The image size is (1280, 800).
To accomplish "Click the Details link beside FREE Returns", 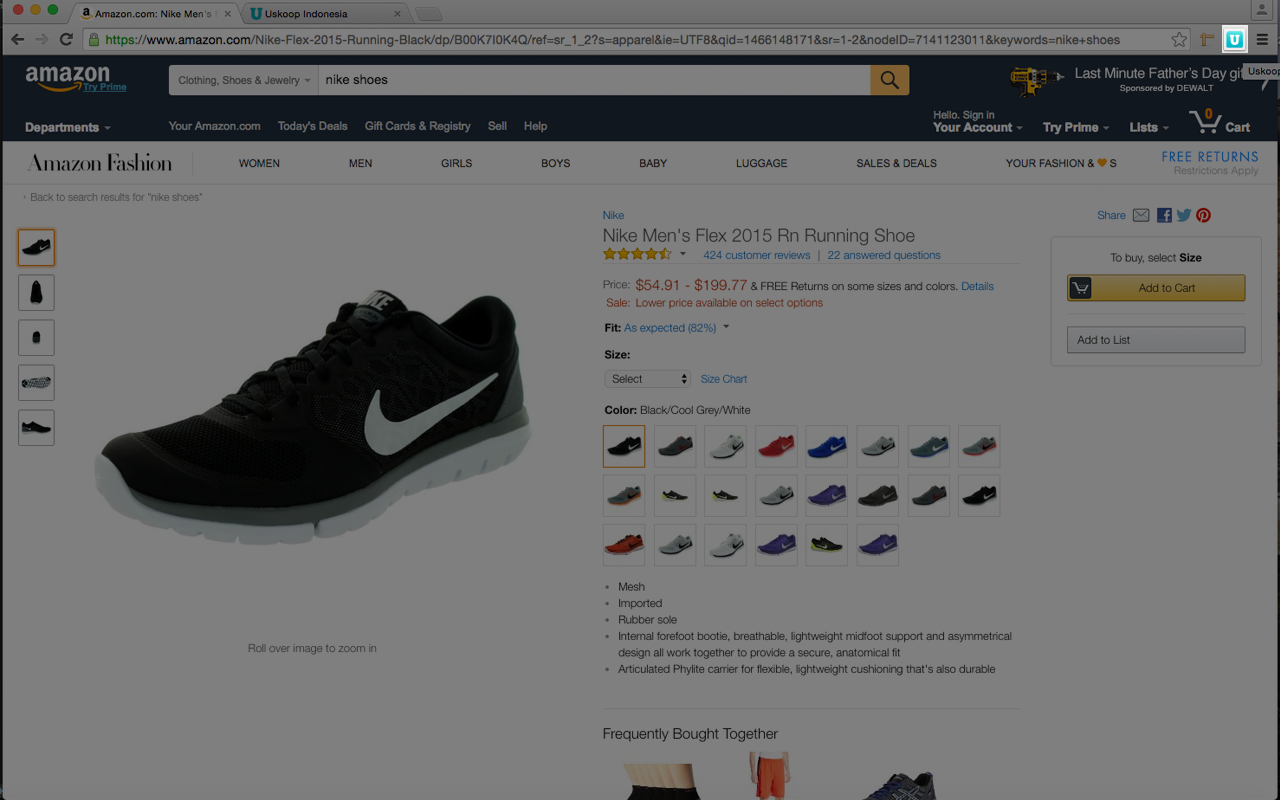I will (977, 286).
